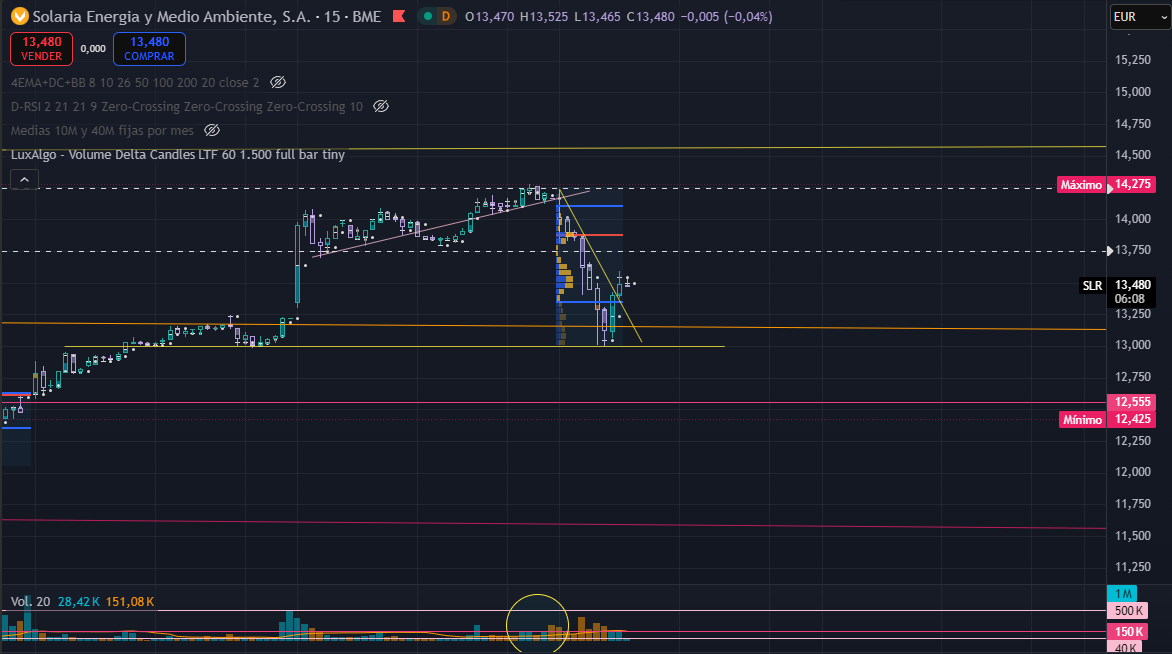The height and width of the screenshot is (654, 1172).
Task: Click the Solaria company logo icon
Action: pos(19,16)
